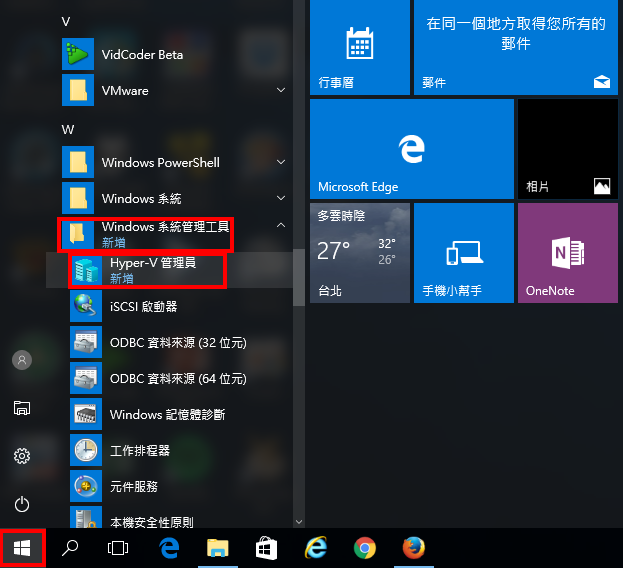Expand the Windows 系統 chevron
Screen dimensions: 623x568
pyautogui.click(x=281, y=198)
